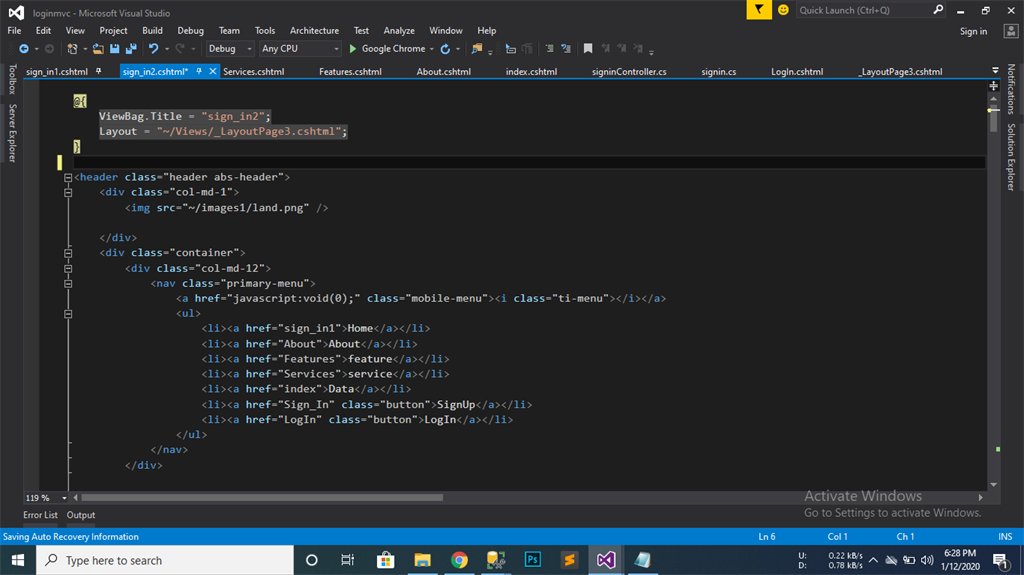Open Find in Files from the toolbar icon
This screenshot has height=575, width=1024.
477,49
